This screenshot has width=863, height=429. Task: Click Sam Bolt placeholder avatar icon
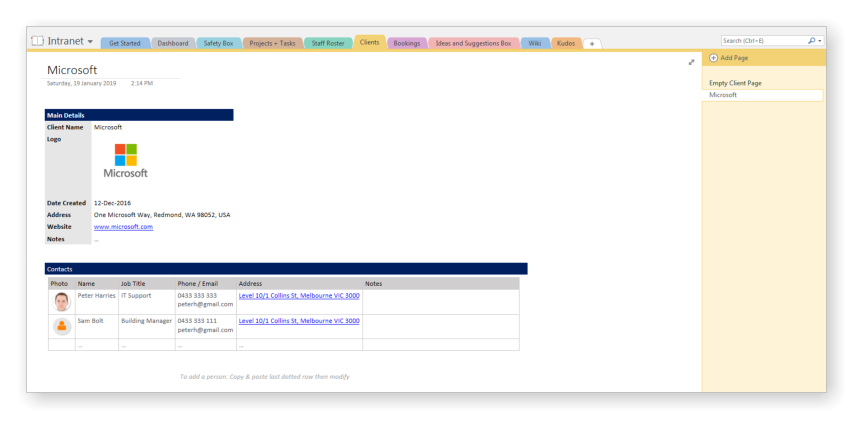pos(62,326)
